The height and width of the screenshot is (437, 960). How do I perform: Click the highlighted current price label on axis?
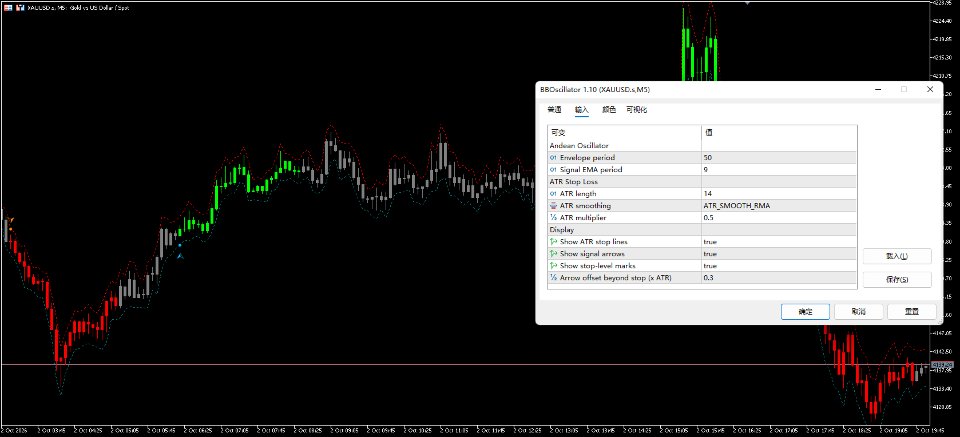[x=943, y=365]
